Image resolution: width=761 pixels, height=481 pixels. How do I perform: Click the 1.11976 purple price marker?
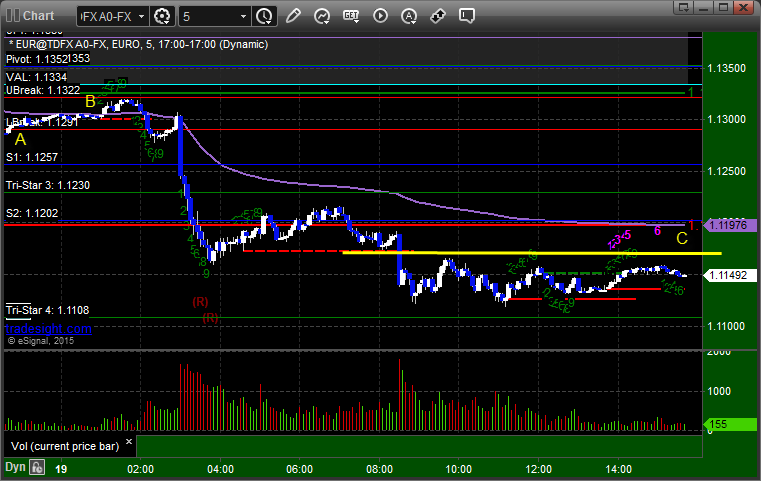click(729, 225)
